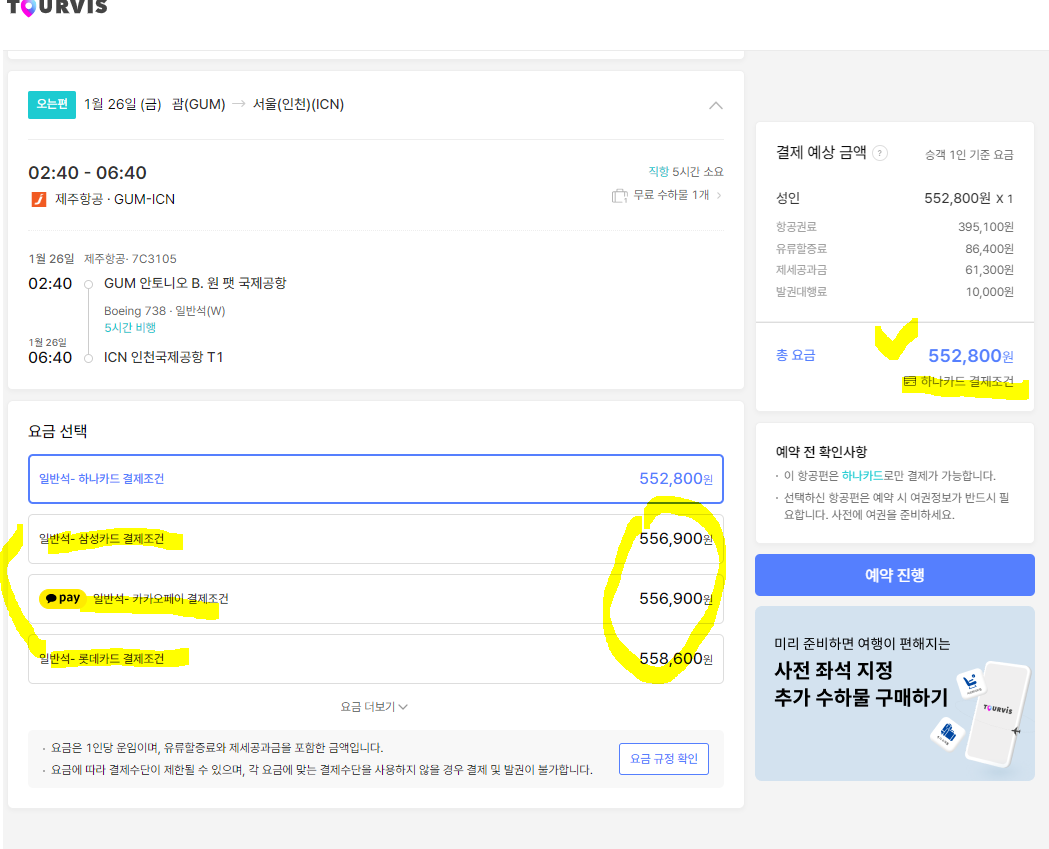Select the 카카오페이 556,900원 fare option
The image size is (1049, 849).
pyautogui.click(x=375, y=599)
